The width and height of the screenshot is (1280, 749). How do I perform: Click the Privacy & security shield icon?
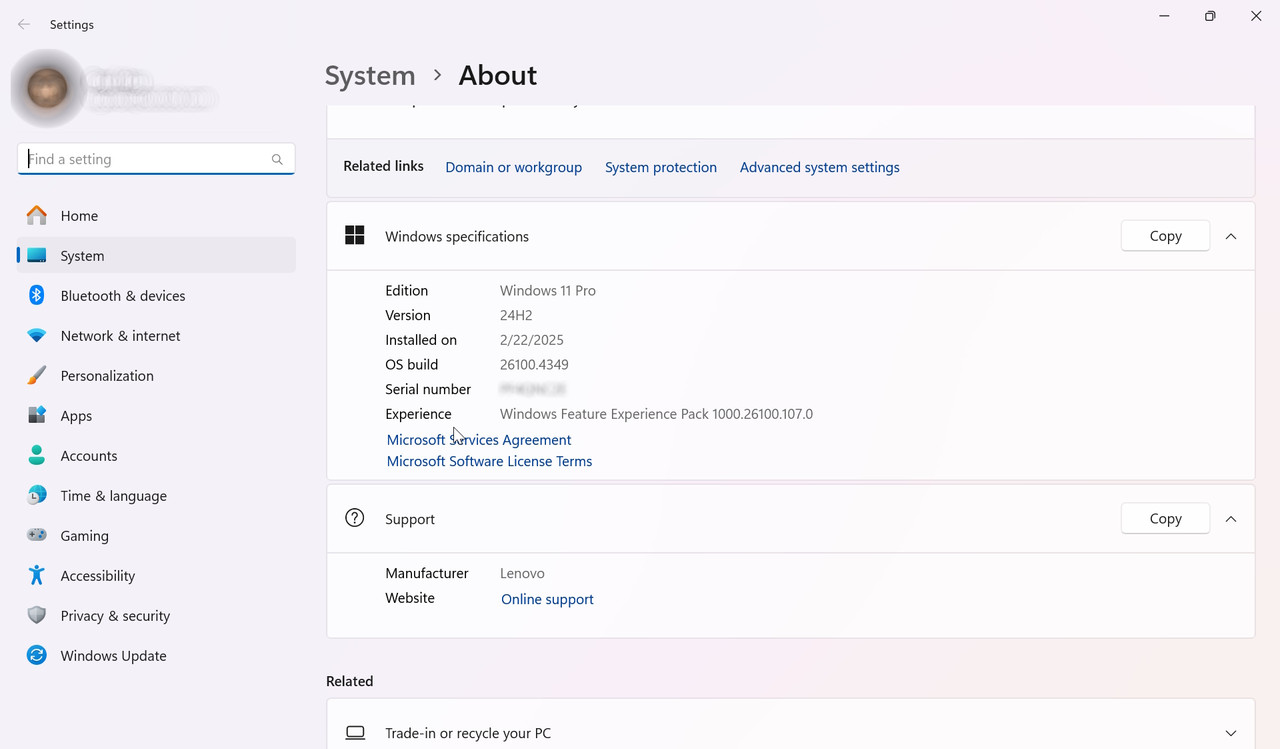click(37, 615)
